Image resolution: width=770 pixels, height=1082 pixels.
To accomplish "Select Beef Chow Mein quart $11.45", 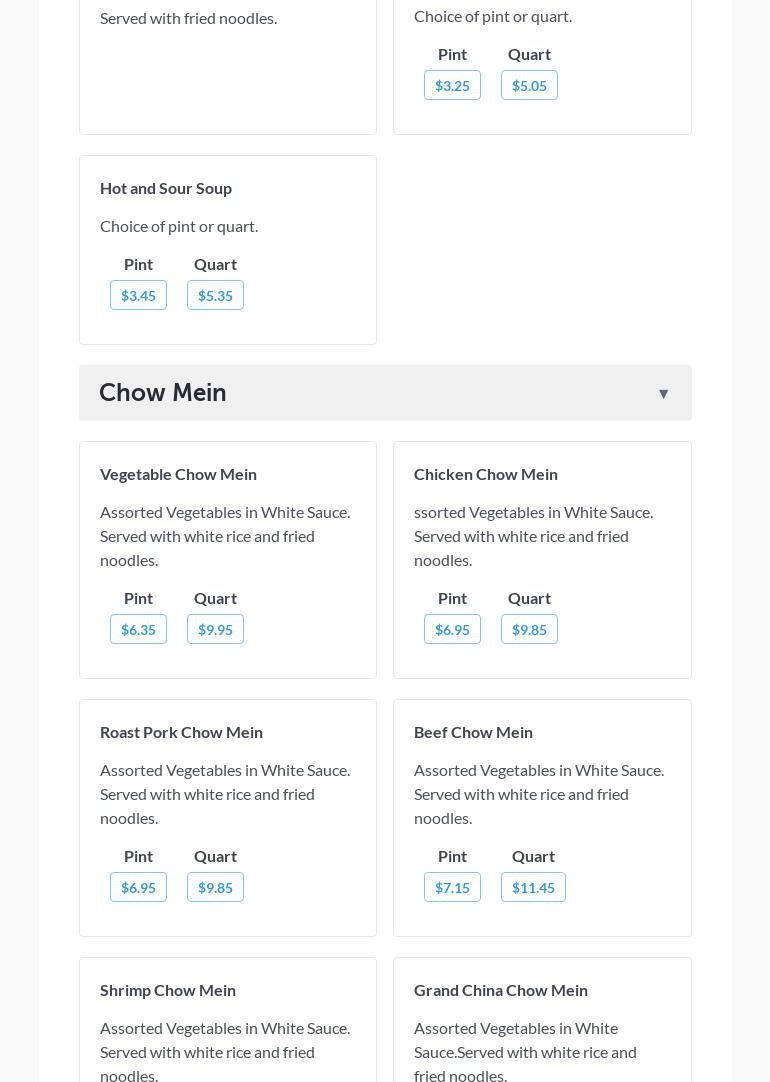I will point(533,887).
